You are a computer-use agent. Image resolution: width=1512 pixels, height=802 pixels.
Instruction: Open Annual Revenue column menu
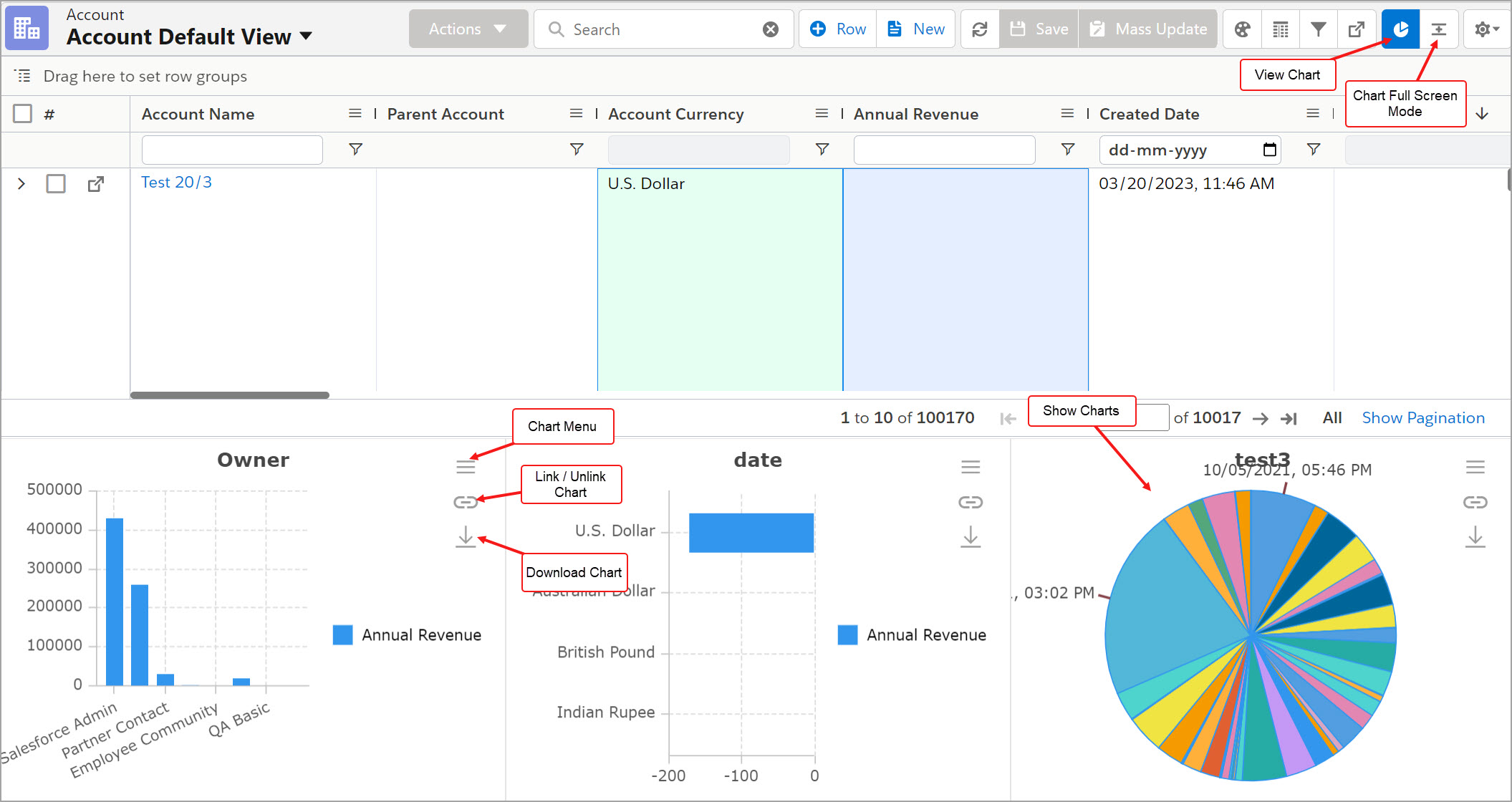[x=1067, y=114]
